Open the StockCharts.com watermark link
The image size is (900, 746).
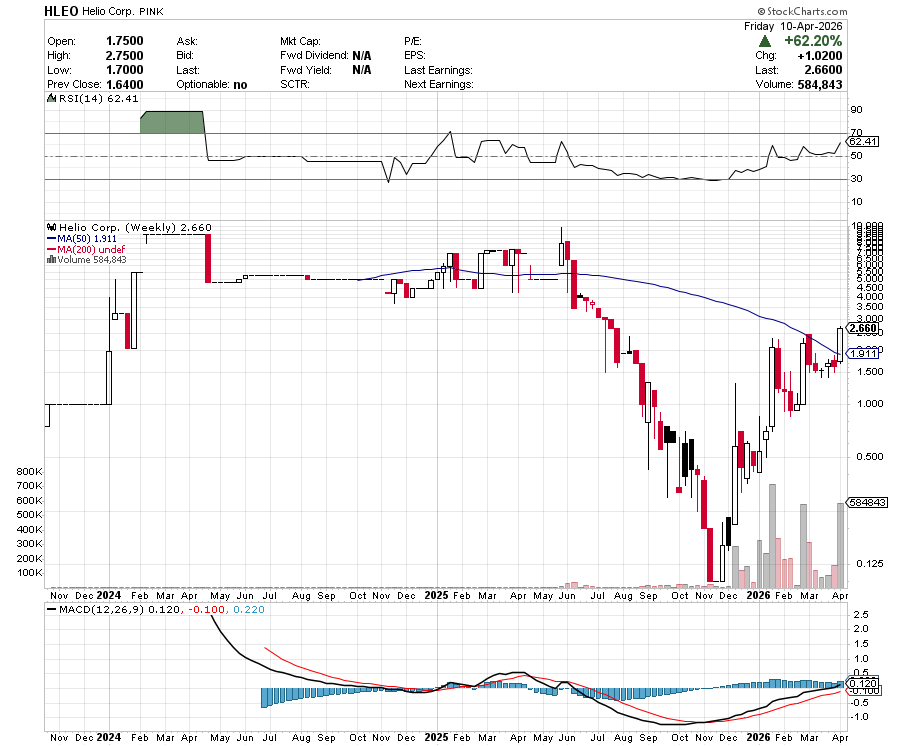802,11
